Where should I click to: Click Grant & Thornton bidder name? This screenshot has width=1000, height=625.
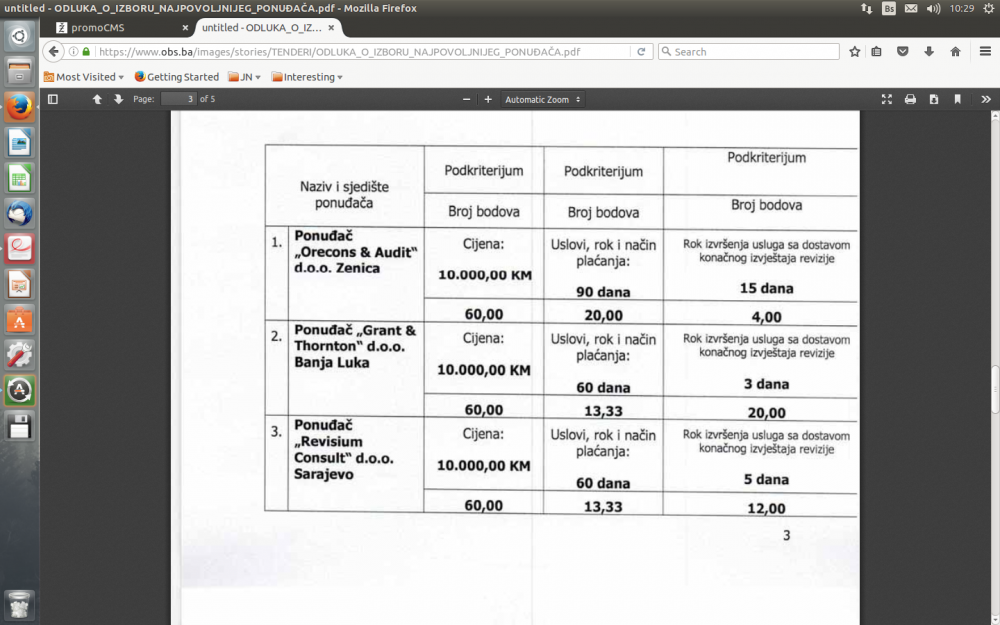[x=355, y=346]
